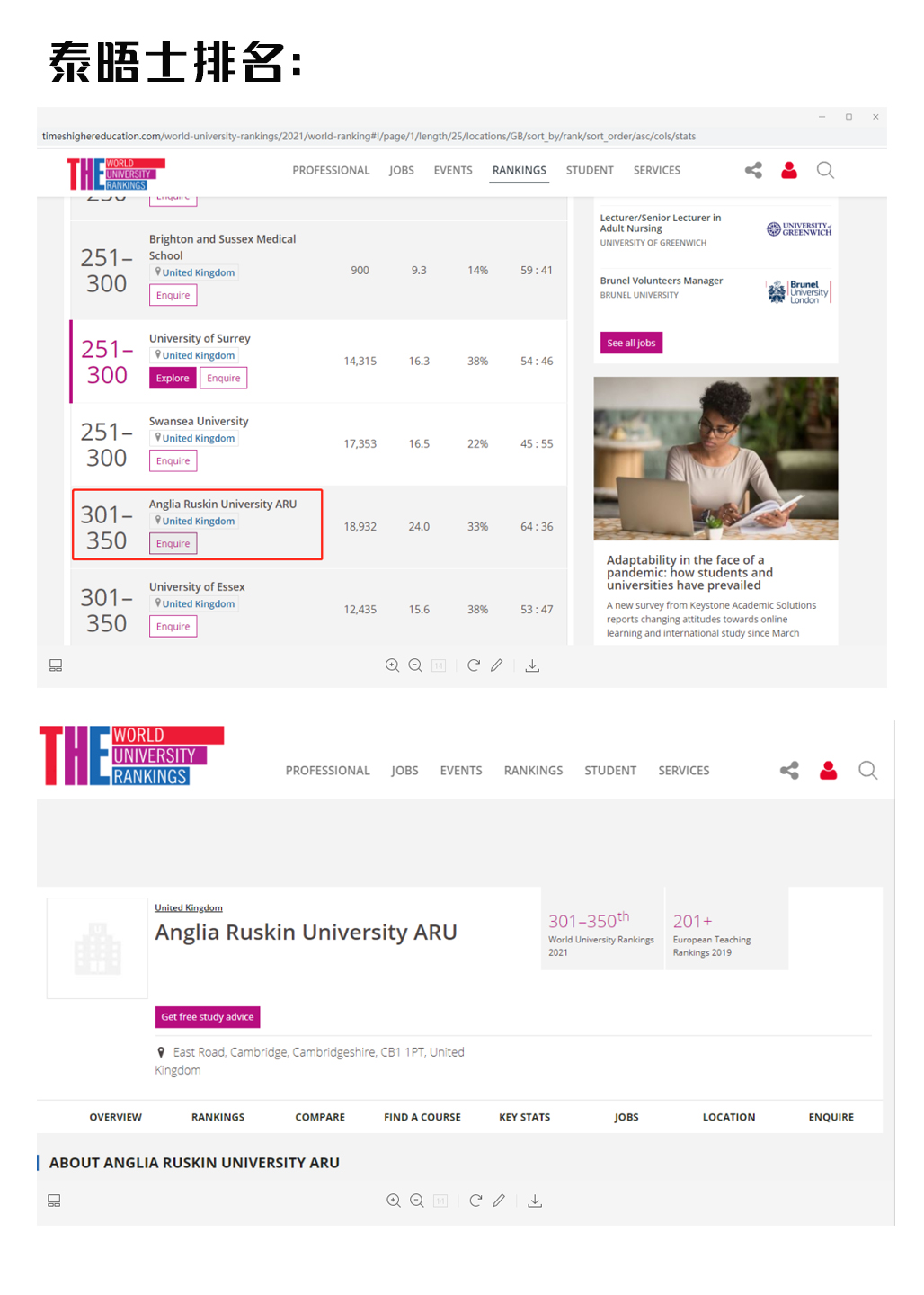Click Enquire button for Anglia Ruskin University
This screenshot has width=924, height=1295.
pyautogui.click(x=173, y=543)
